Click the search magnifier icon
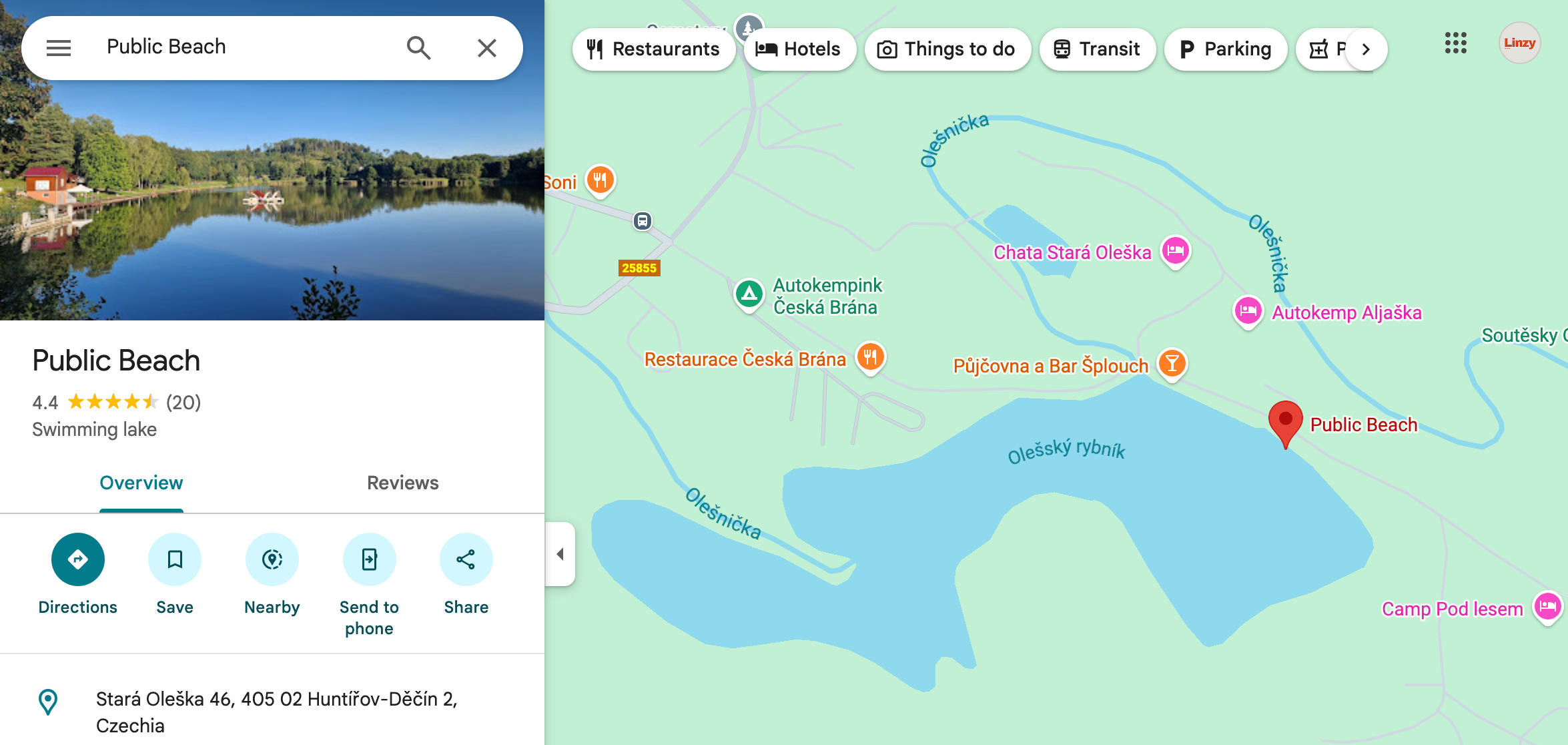 418,48
